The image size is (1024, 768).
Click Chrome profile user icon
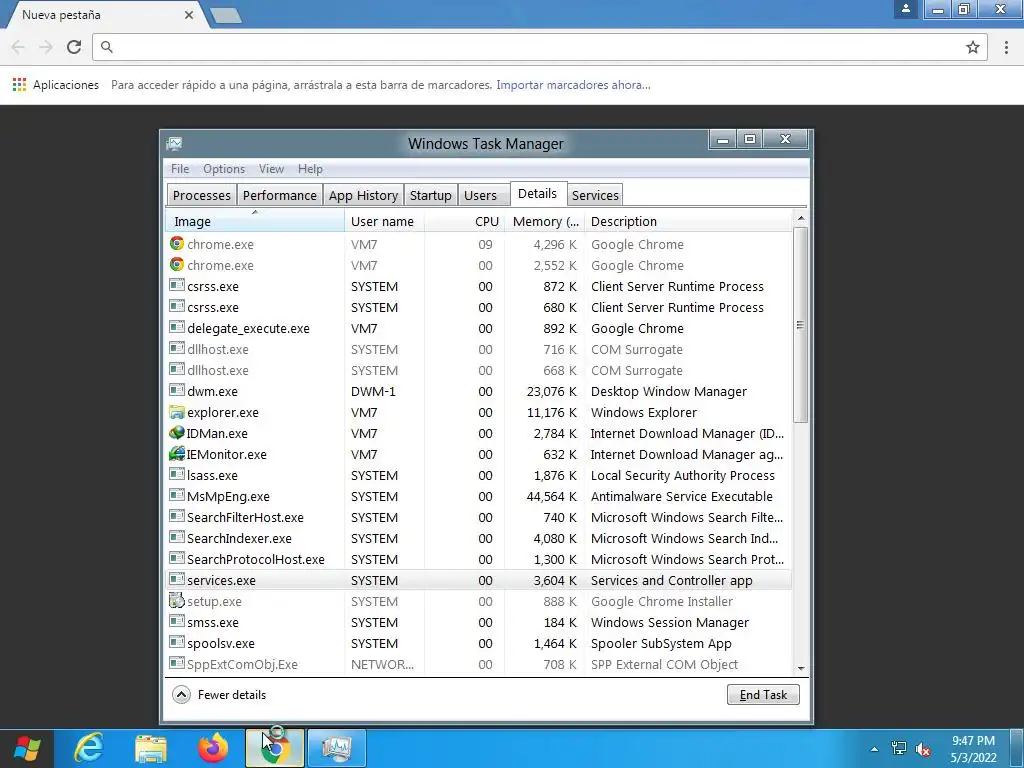tap(906, 9)
